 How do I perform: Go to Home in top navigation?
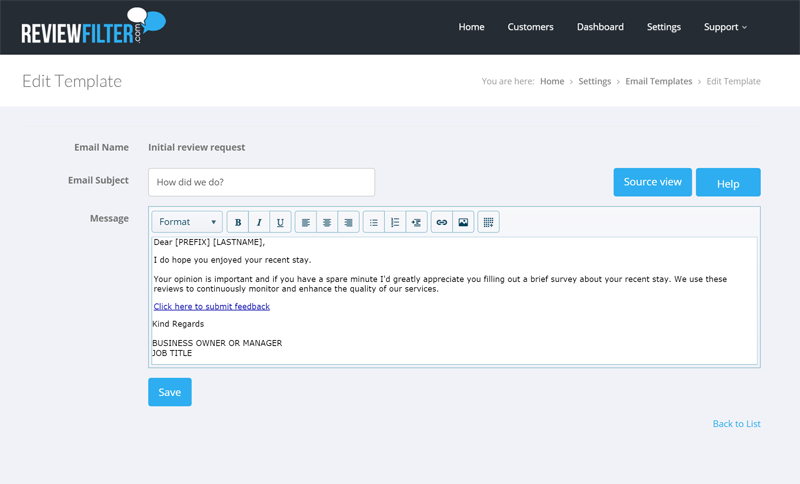pyautogui.click(x=471, y=27)
